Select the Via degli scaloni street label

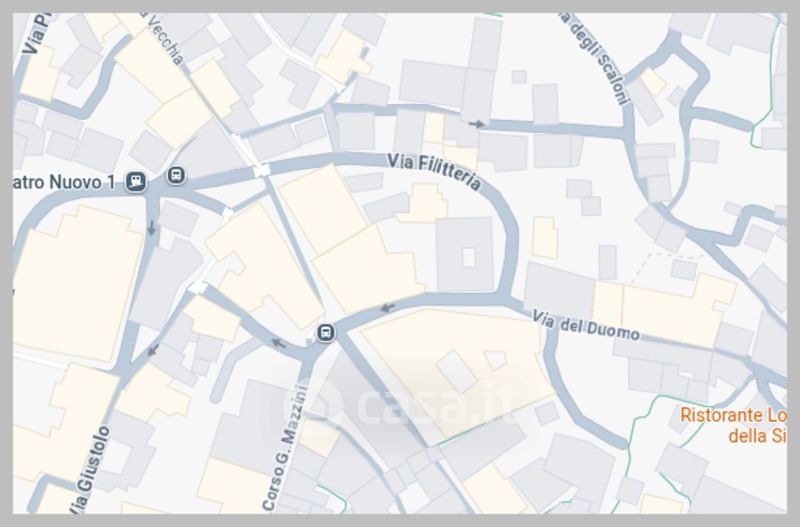pos(593,58)
